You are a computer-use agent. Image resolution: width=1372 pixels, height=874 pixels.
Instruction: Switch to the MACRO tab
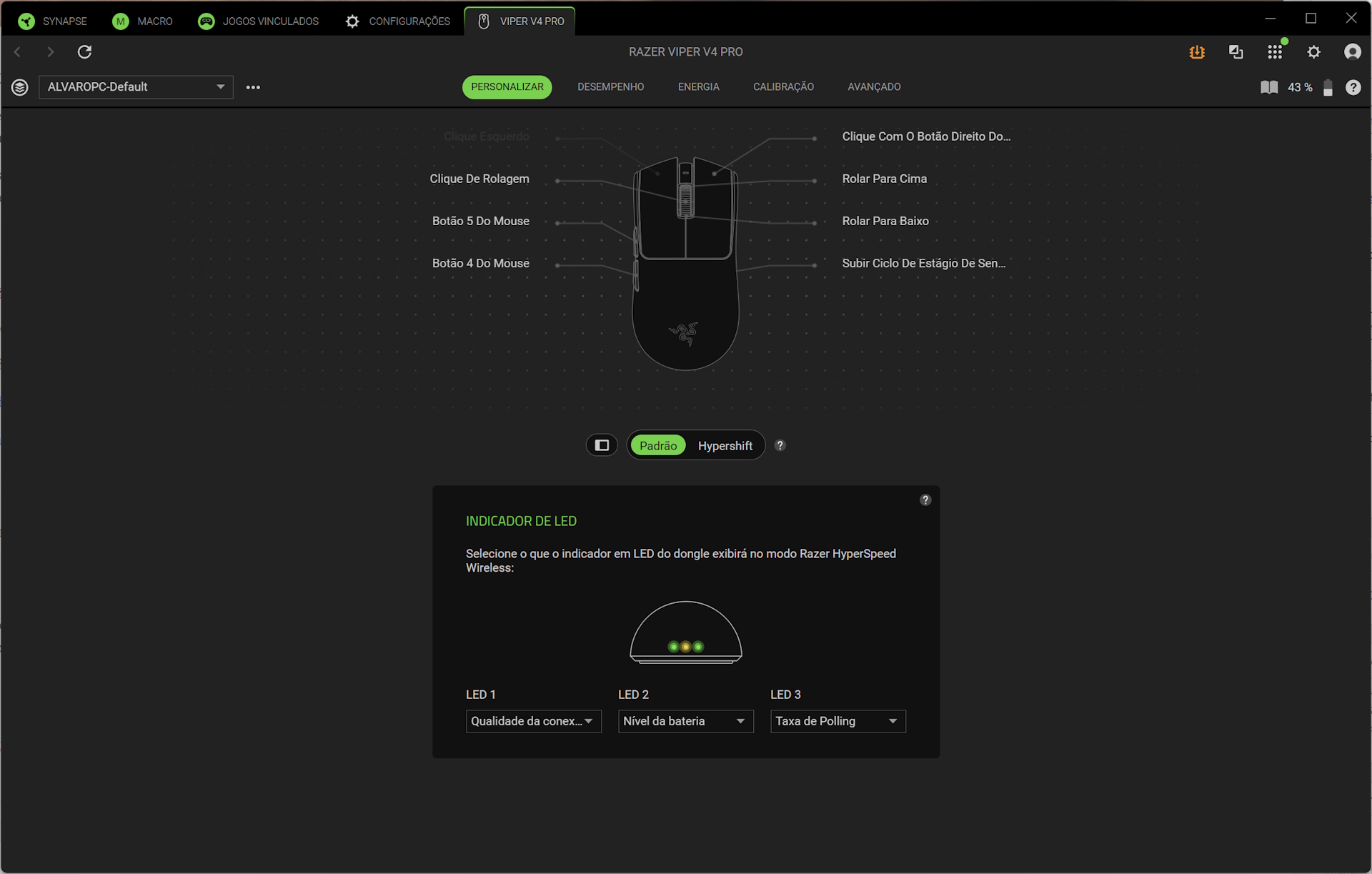click(142, 21)
